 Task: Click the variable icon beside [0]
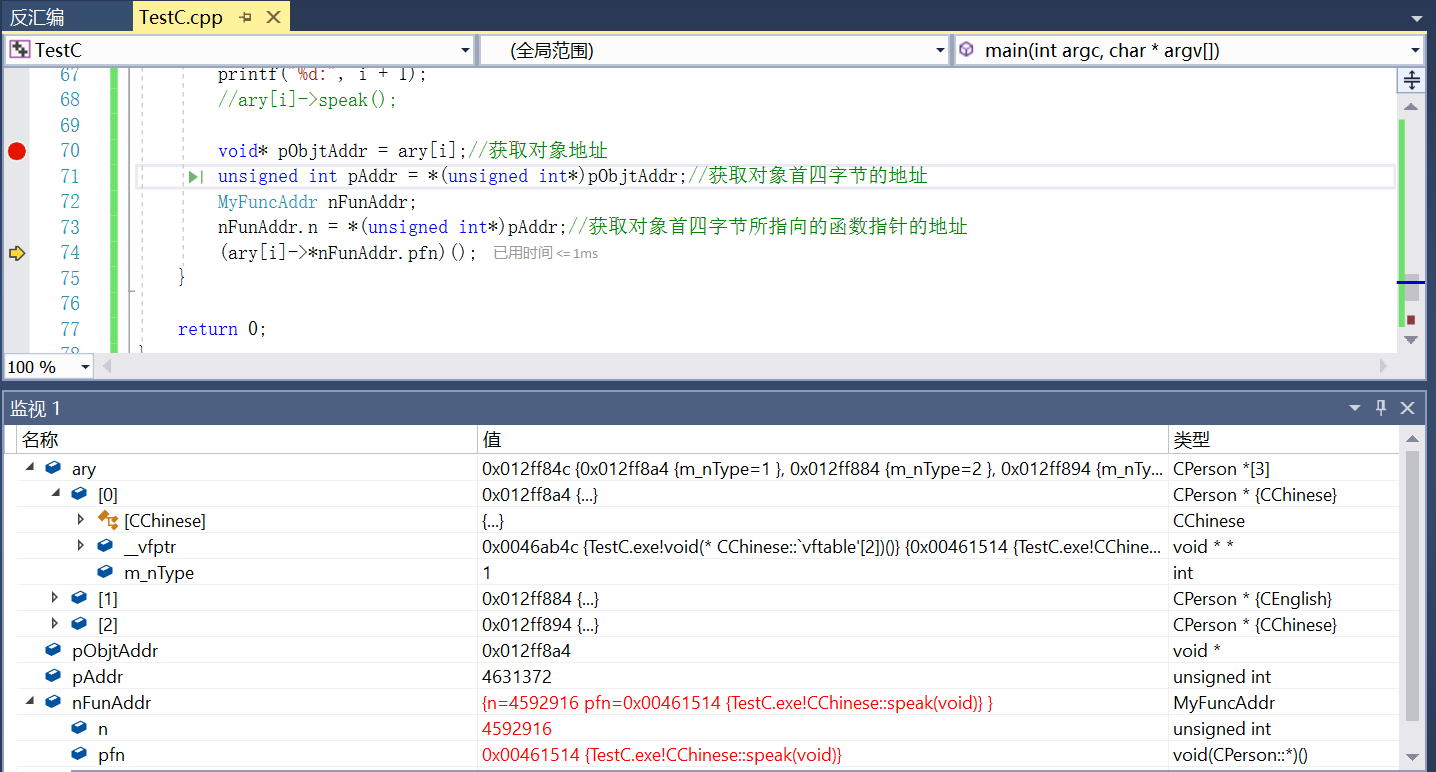79,494
